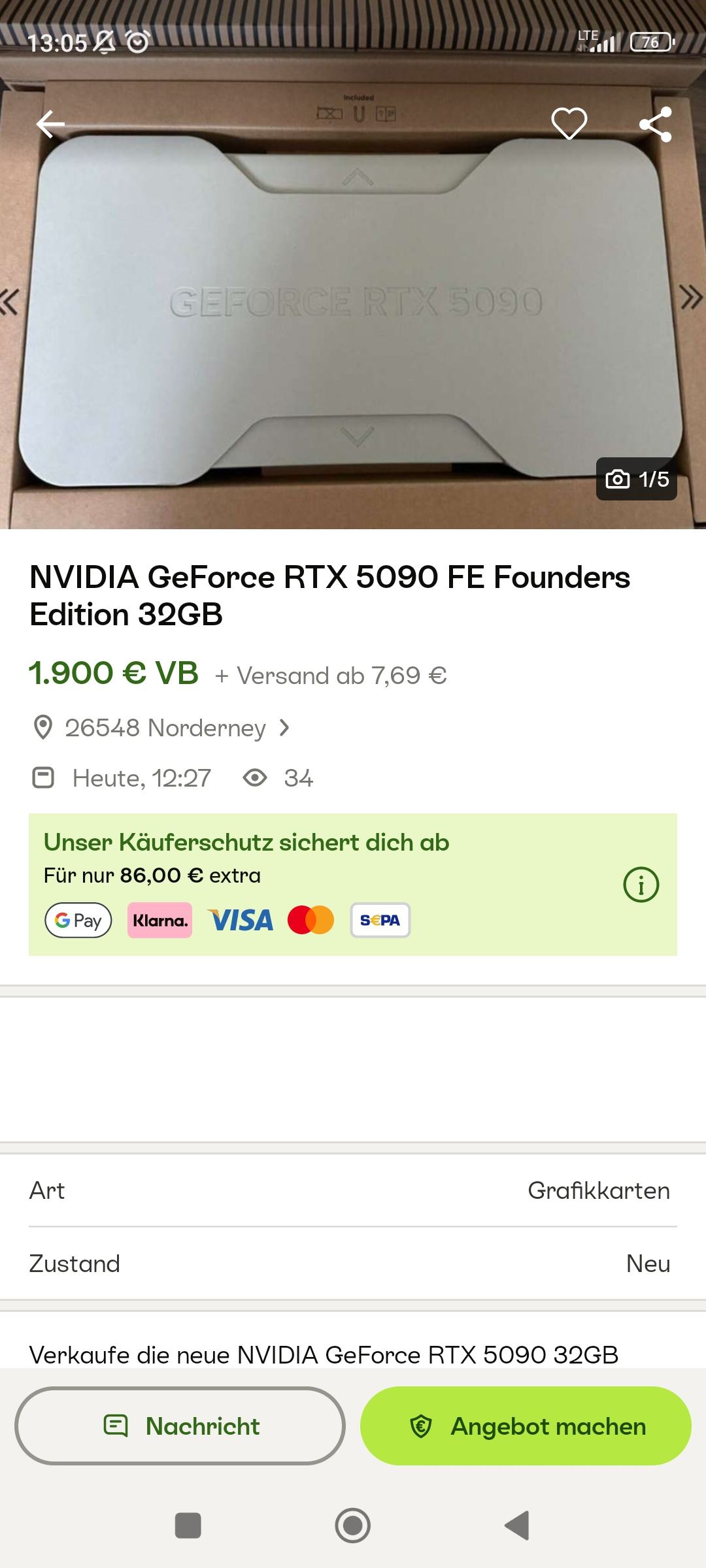Tap the SEPA payment badge
The image size is (706, 1568).
(380, 920)
